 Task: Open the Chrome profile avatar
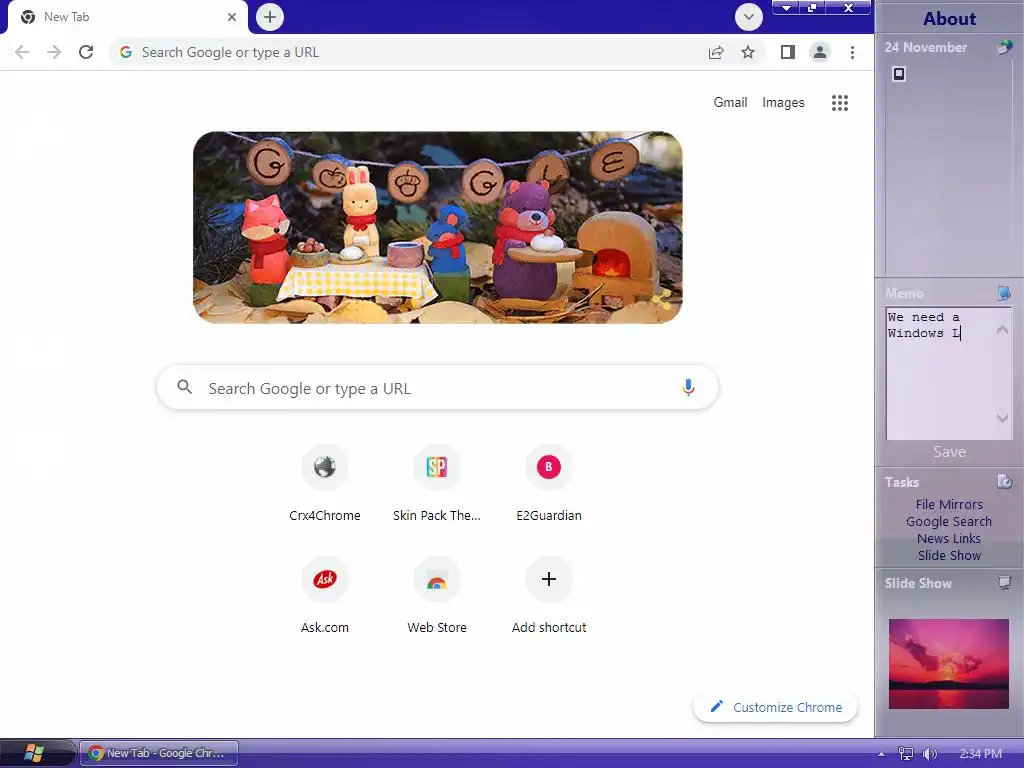click(820, 52)
